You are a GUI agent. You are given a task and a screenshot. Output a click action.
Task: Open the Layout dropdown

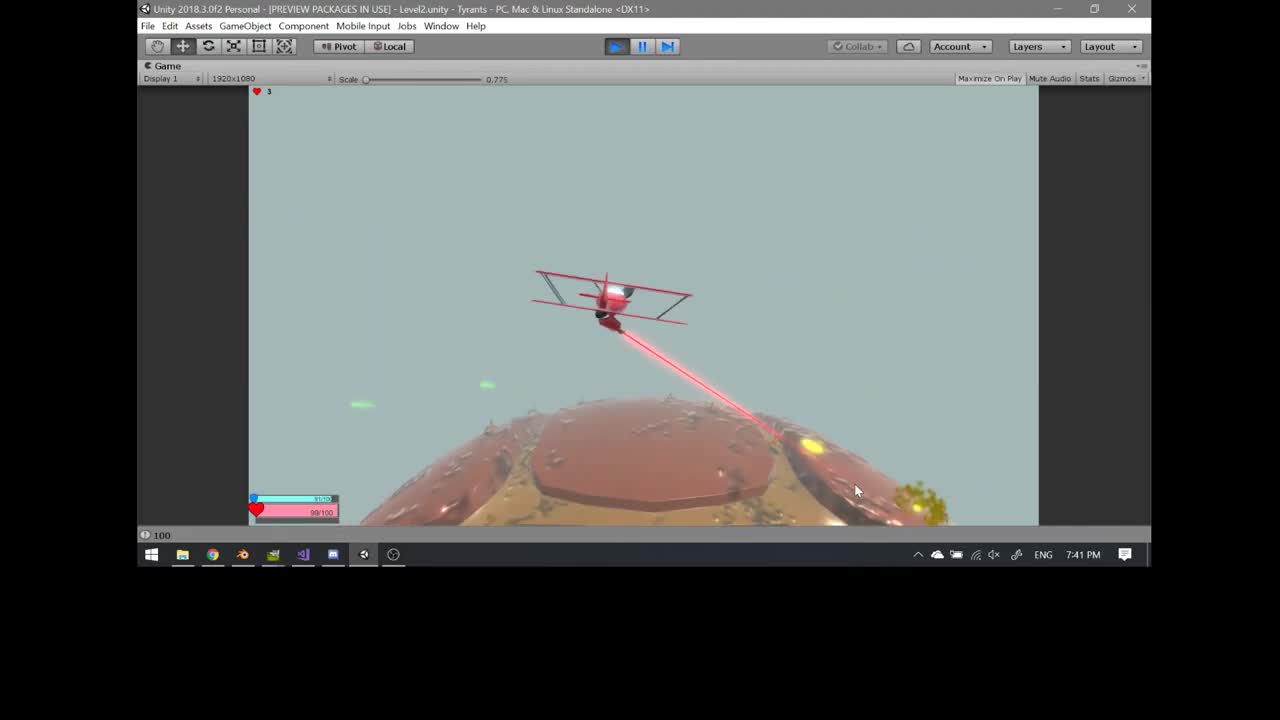point(1109,46)
